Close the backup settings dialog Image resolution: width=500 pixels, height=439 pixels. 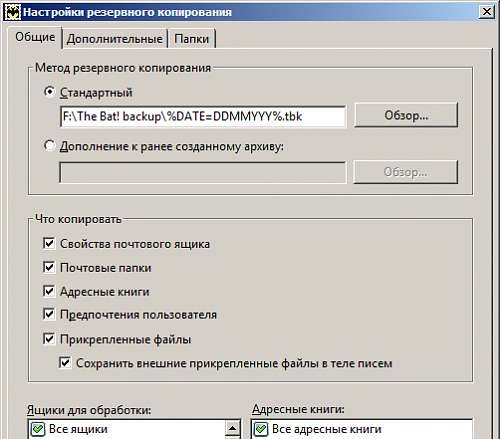click(486, 12)
